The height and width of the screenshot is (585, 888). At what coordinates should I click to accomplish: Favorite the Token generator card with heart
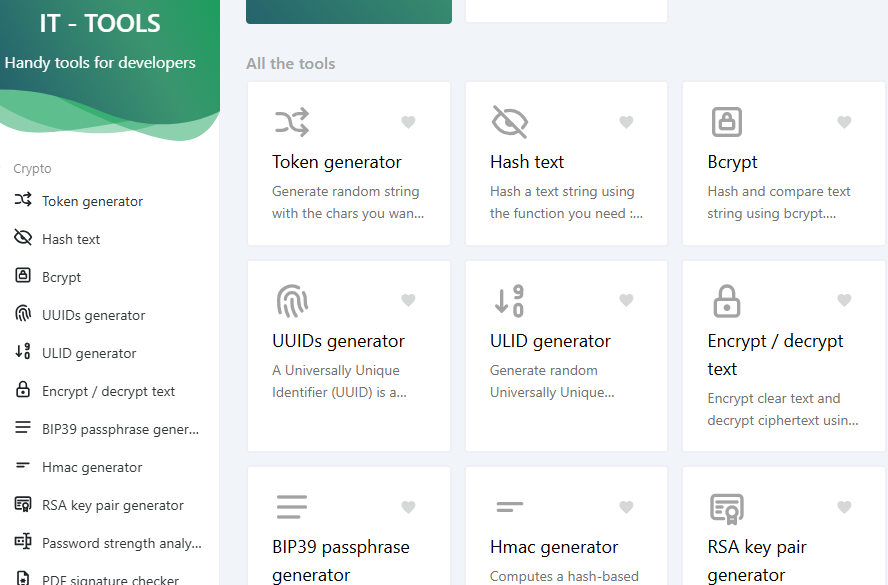[x=408, y=122]
